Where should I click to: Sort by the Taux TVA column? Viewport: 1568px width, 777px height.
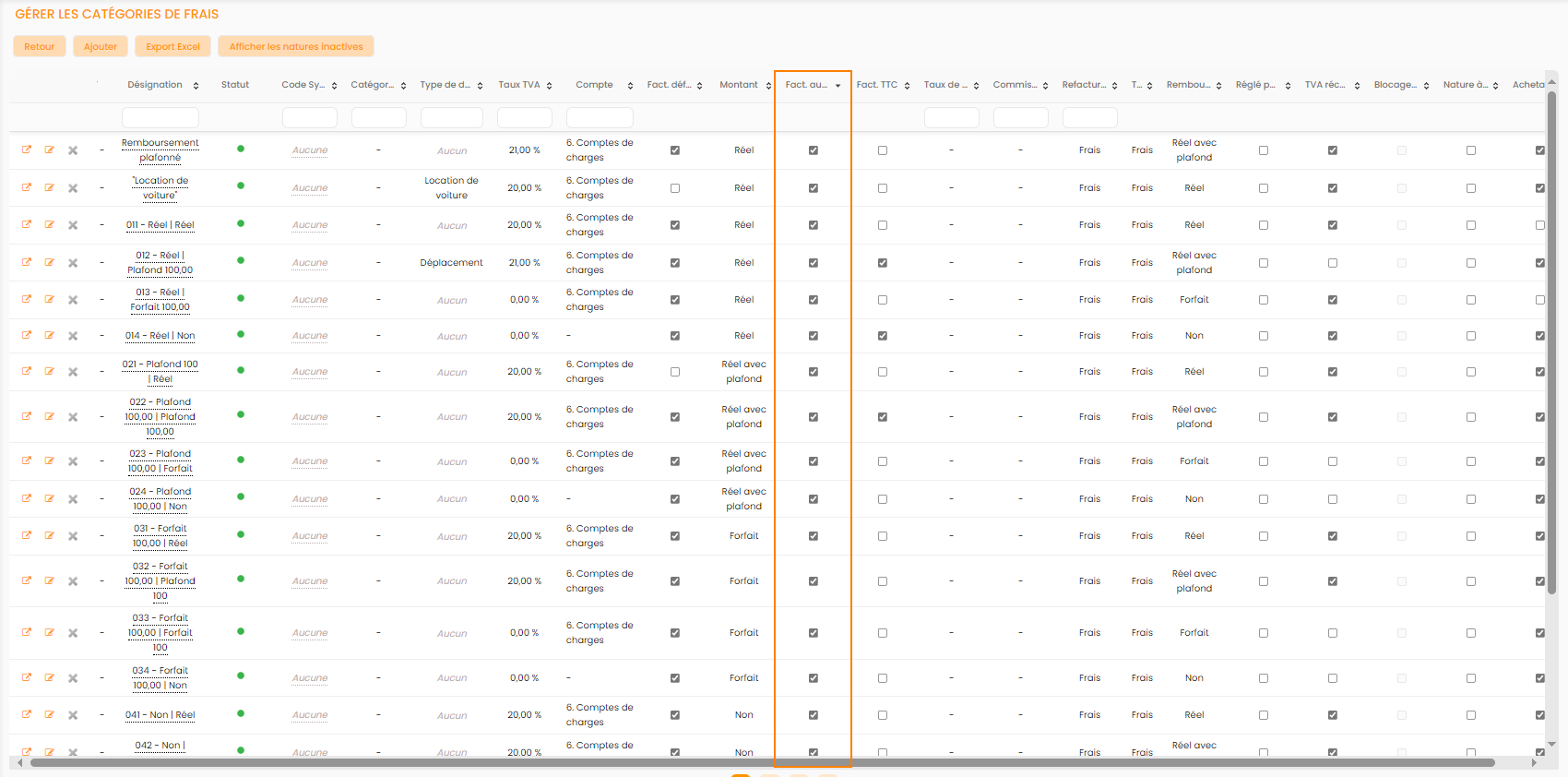[549, 86]
